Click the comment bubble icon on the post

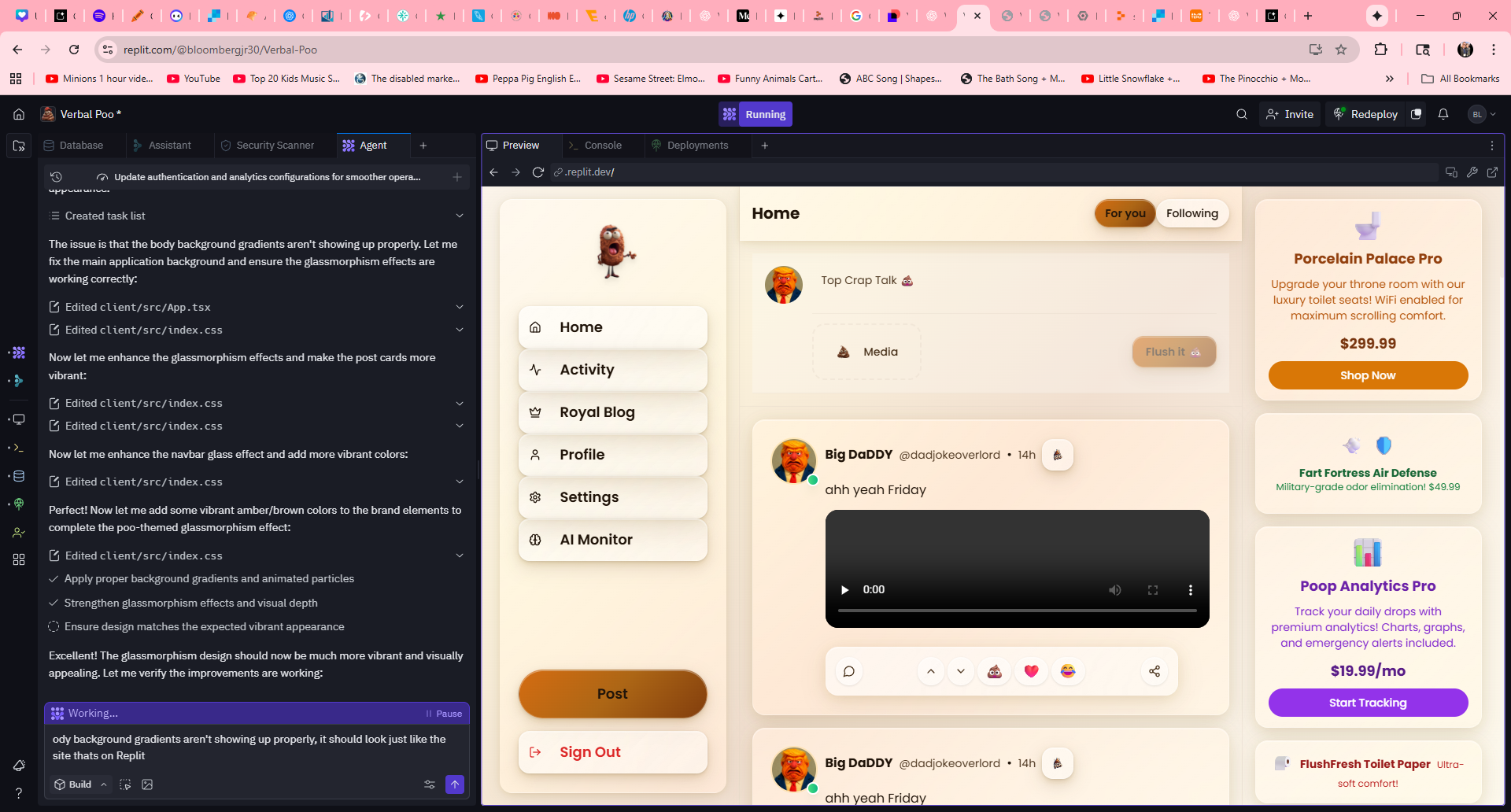[x=848, y=671]
